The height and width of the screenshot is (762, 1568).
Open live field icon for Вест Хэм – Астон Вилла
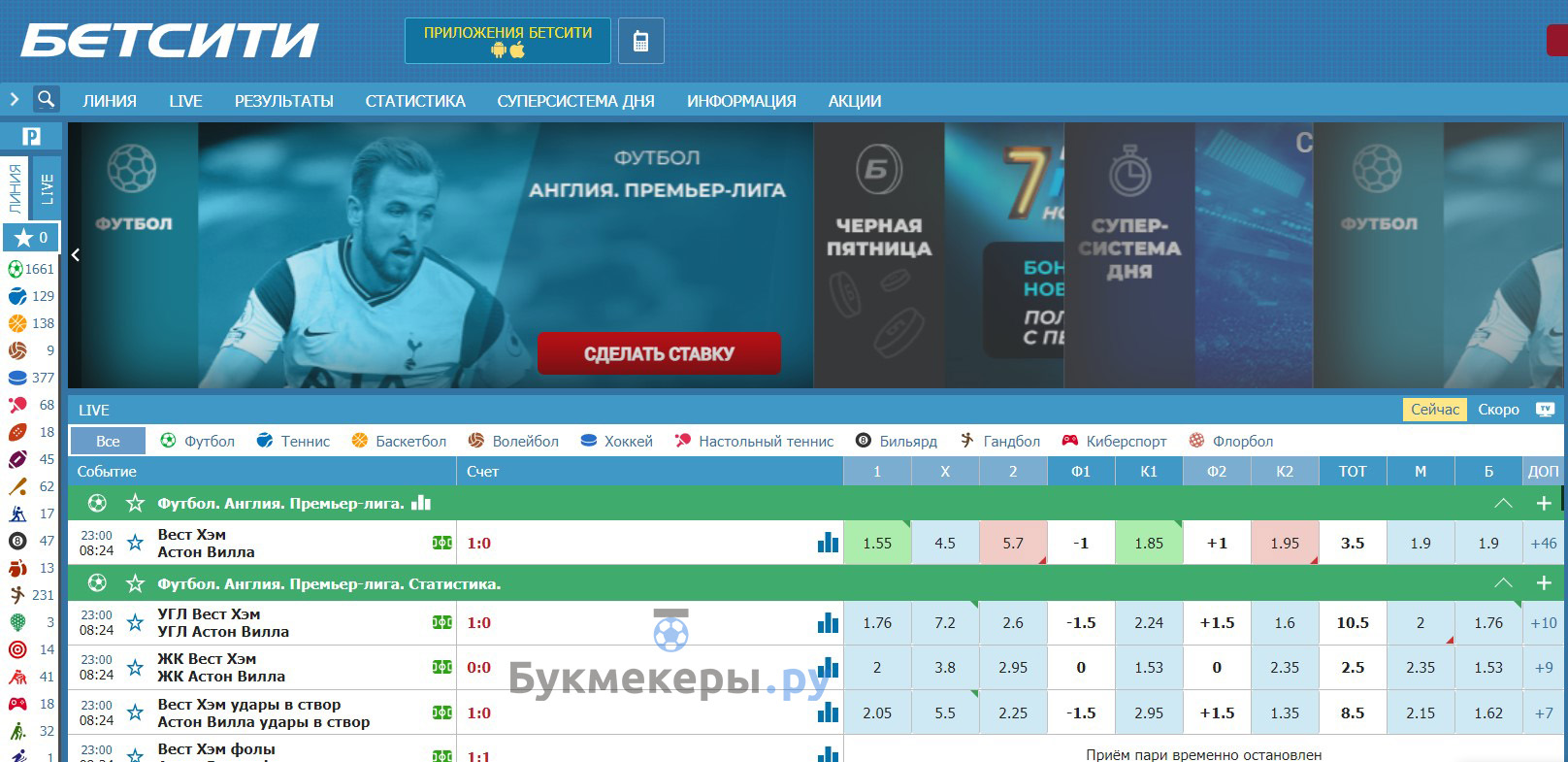pyautogui.click(x=442, y=543)
